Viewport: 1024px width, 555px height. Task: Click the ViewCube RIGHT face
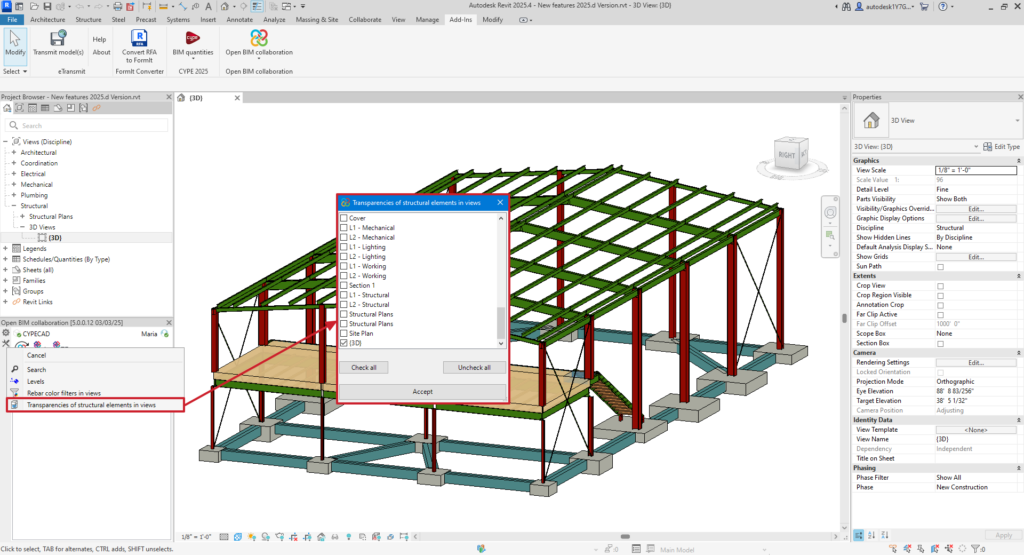(x=786, y=155)
